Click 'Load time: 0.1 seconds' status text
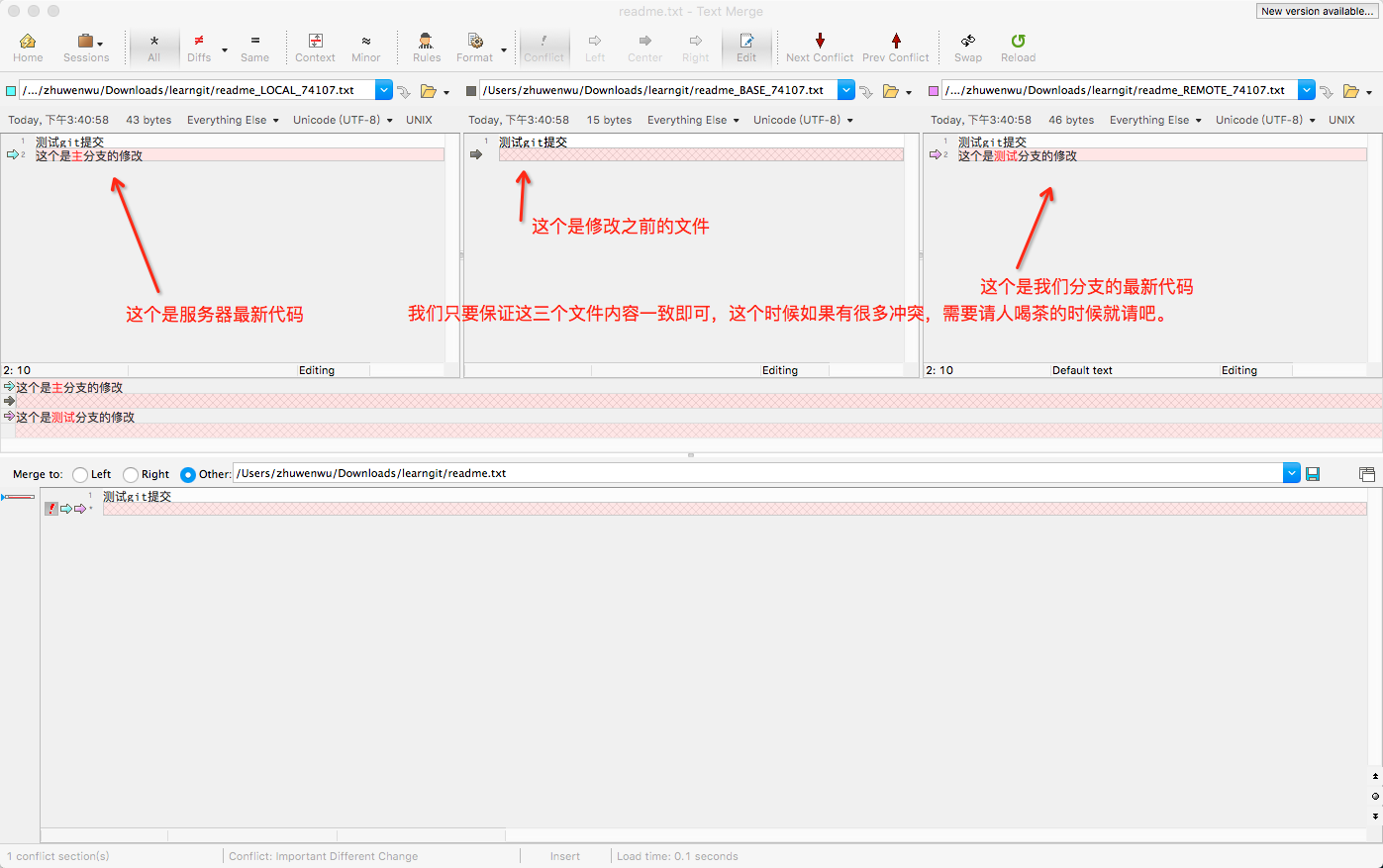Image resolution: width=1383 pixels, height=868 pixels. point(677,856)
